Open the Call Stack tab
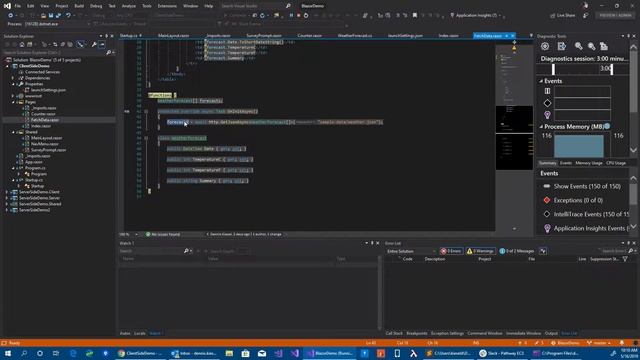Screen dimensions: 640x360 coord(394,333)
